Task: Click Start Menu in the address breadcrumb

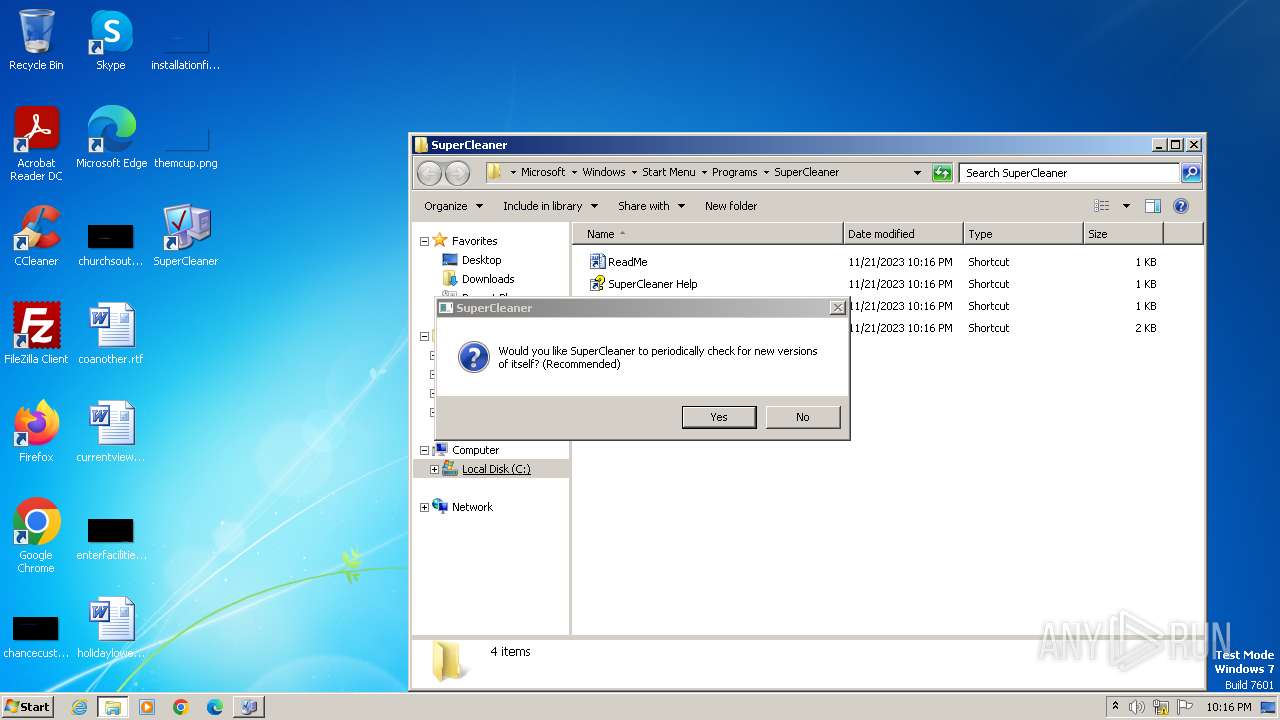Action: (669, 172)
